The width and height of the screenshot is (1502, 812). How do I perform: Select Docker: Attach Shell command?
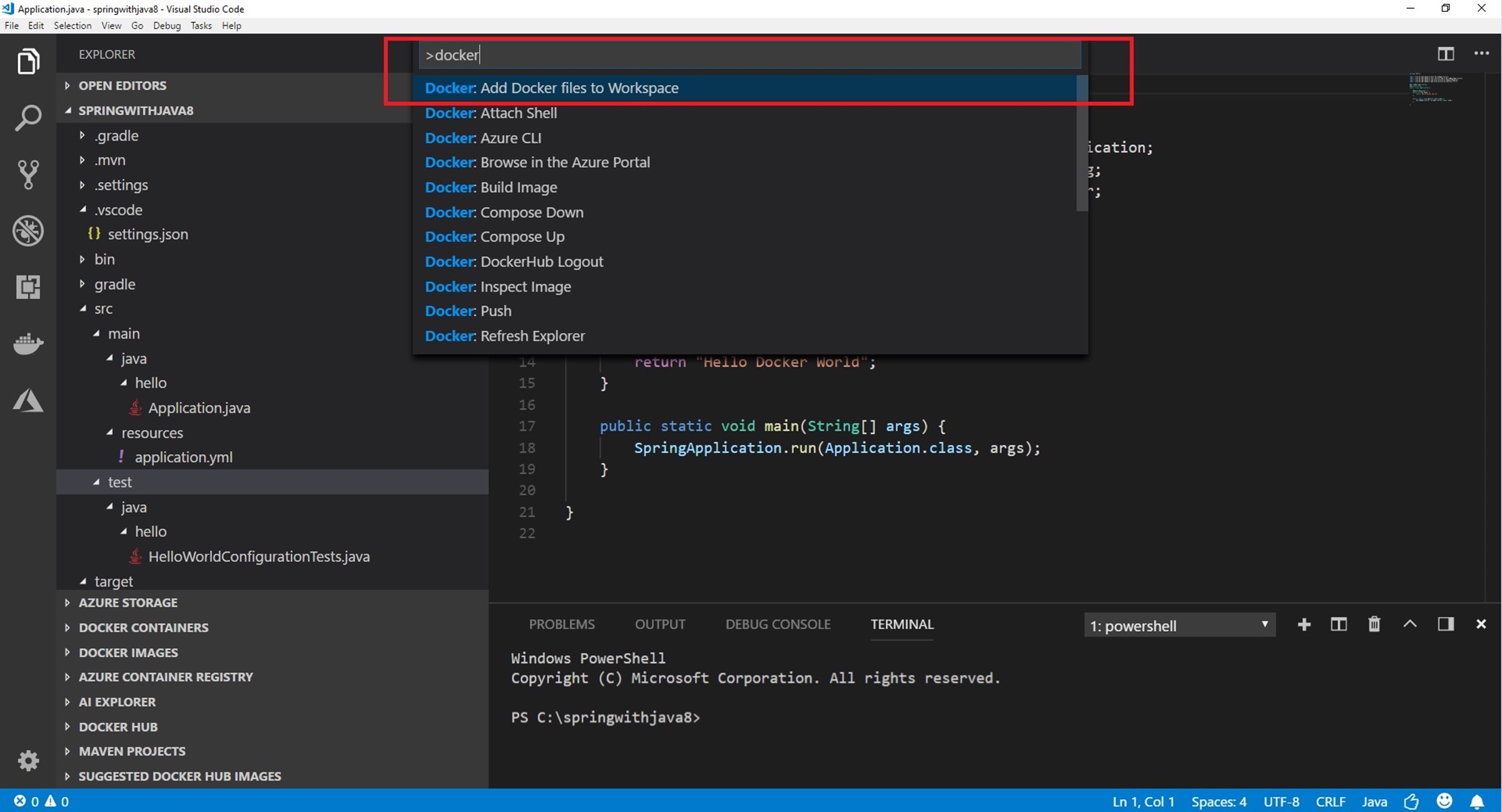point(744,113)
